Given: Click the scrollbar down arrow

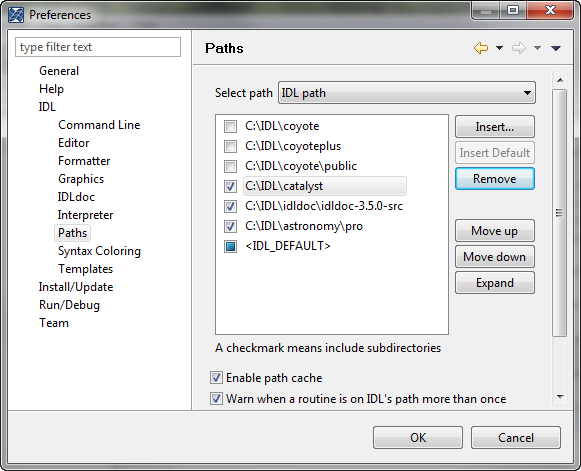Looking at the screenshot, I should pyautogui.click(x=560, y=397).
